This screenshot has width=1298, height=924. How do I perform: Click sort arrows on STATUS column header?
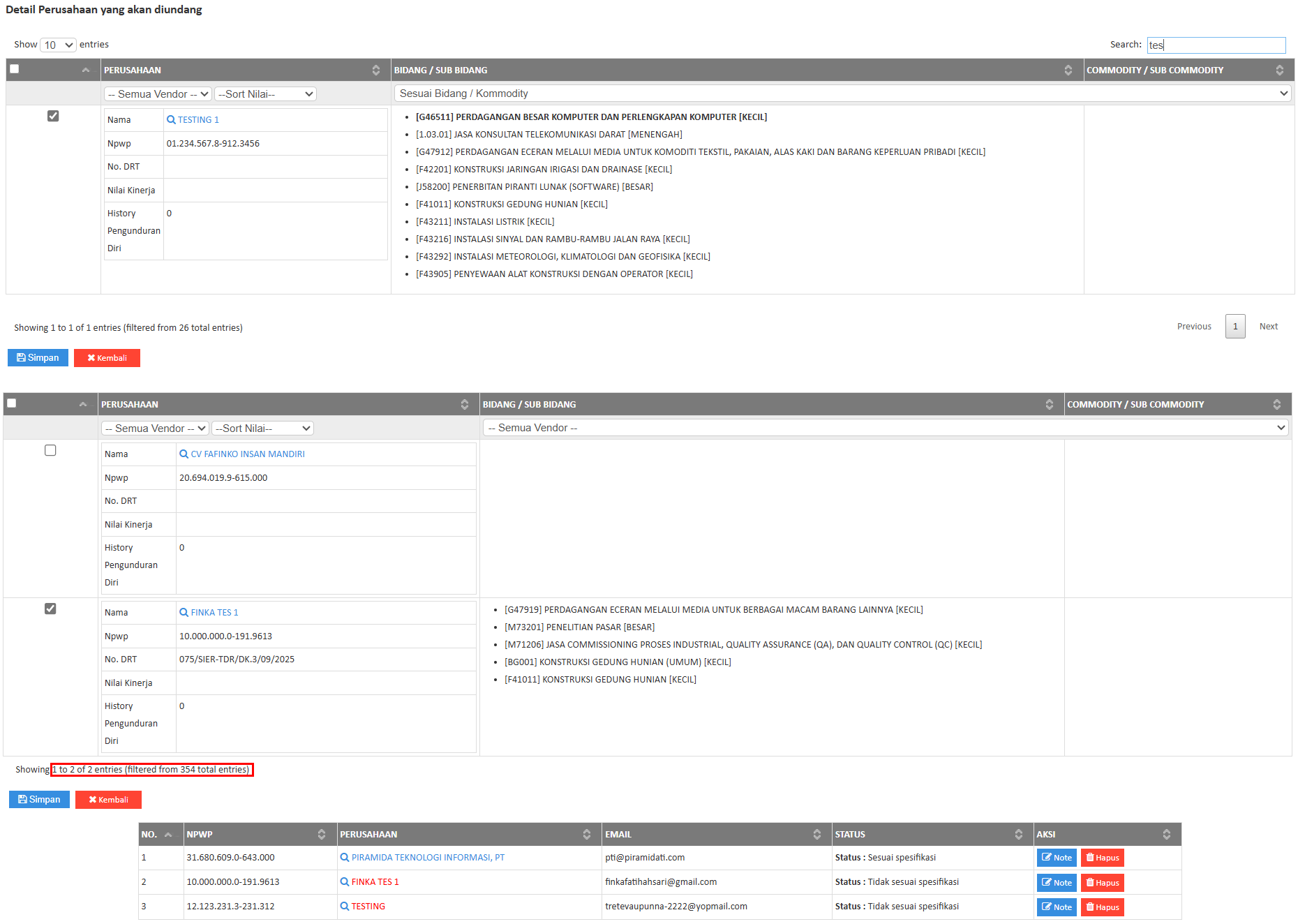tap(1018, 835)
